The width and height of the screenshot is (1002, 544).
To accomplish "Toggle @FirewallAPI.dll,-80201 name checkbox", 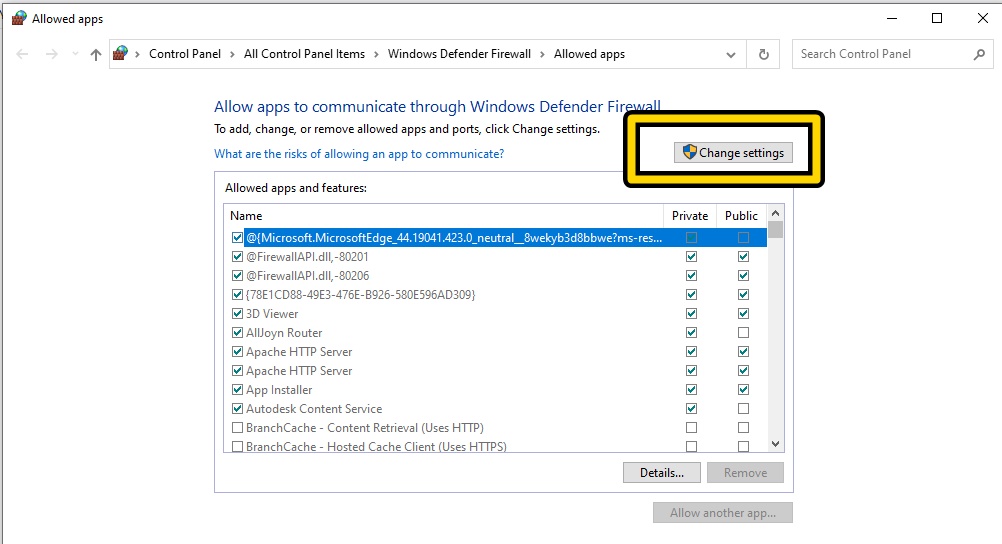I will pyautogui.click(x=237, y=257).
